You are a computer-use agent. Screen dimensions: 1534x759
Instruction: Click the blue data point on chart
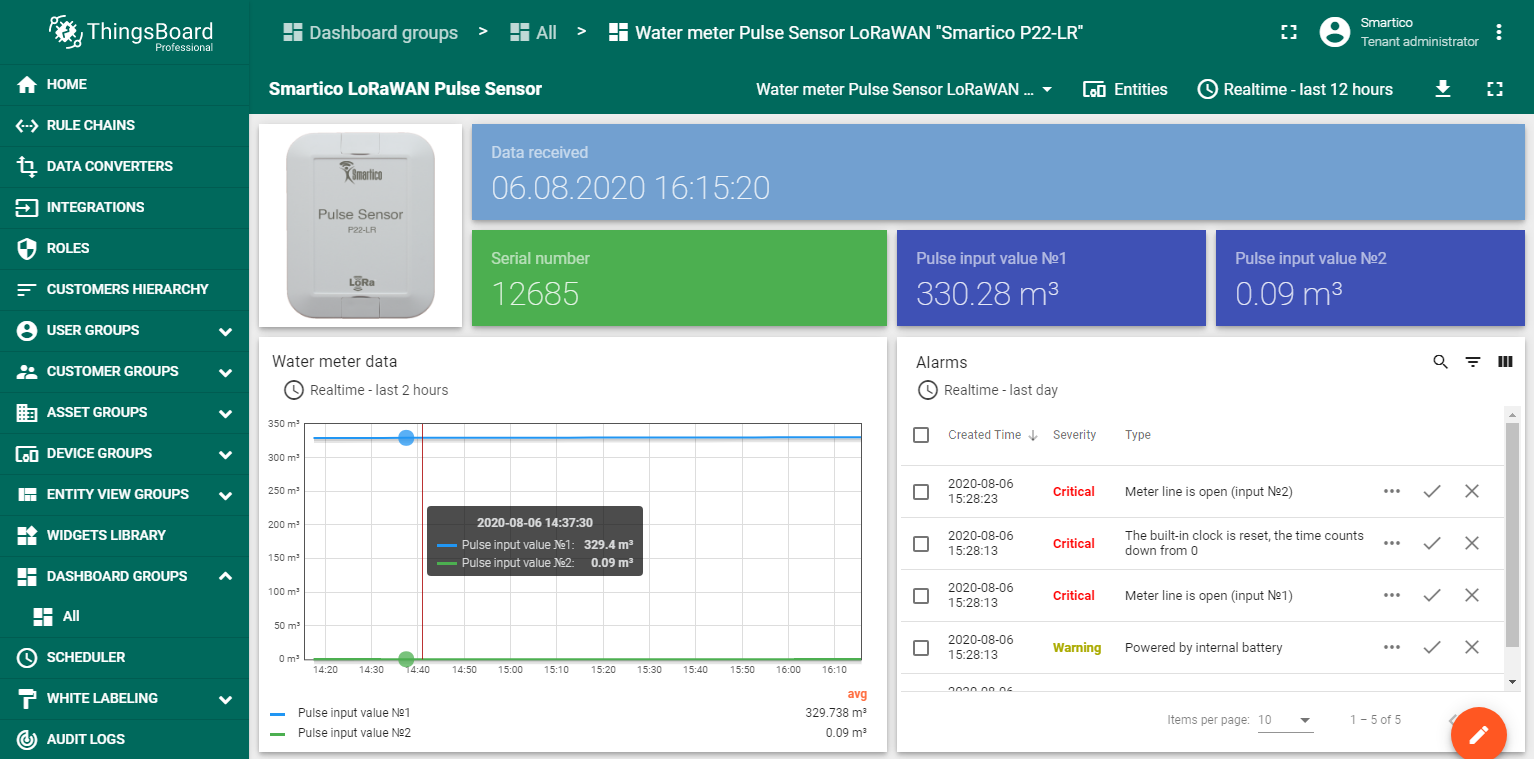(406, 438)
